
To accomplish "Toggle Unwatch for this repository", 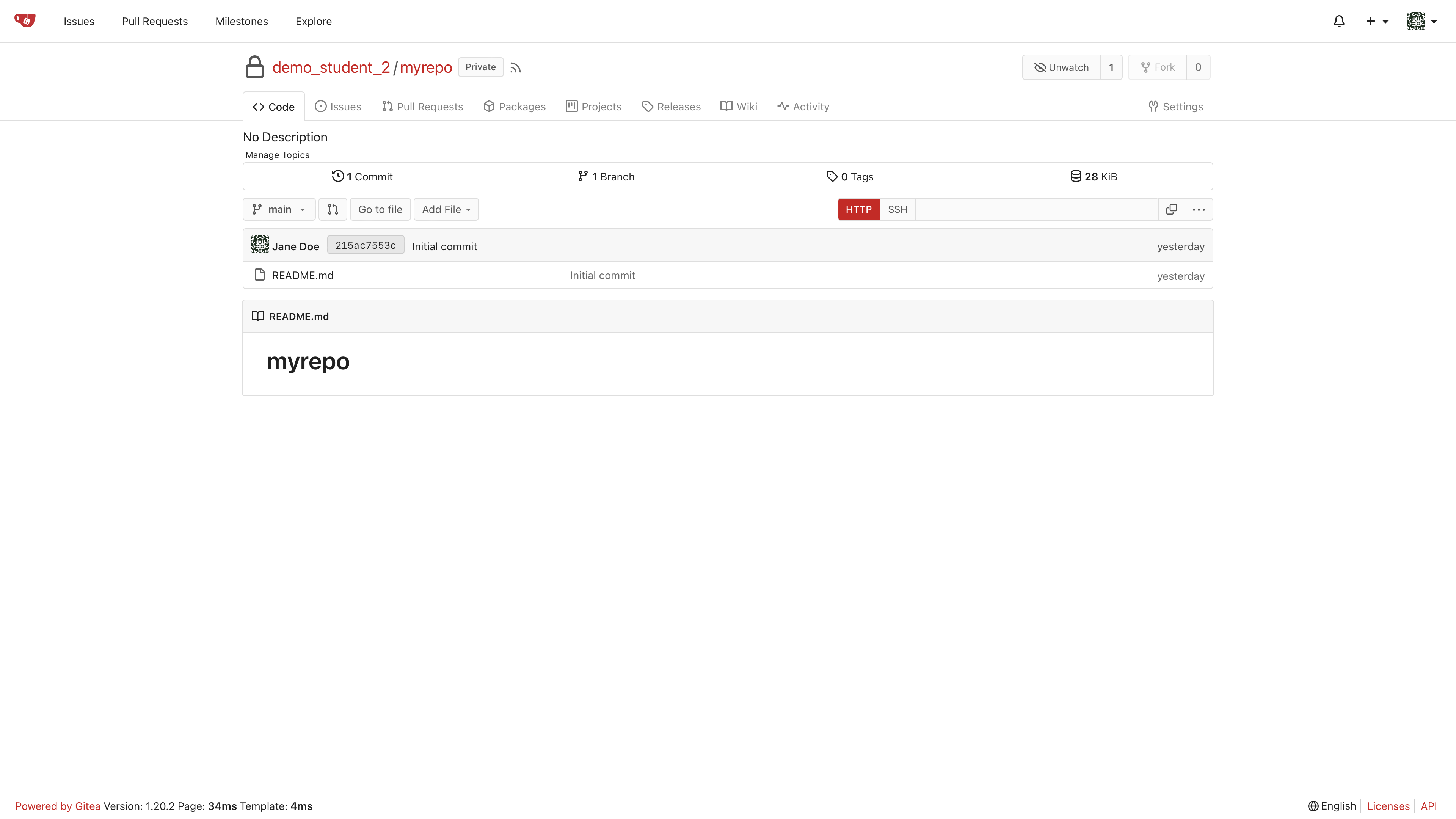I will [x=1061, y=67].
